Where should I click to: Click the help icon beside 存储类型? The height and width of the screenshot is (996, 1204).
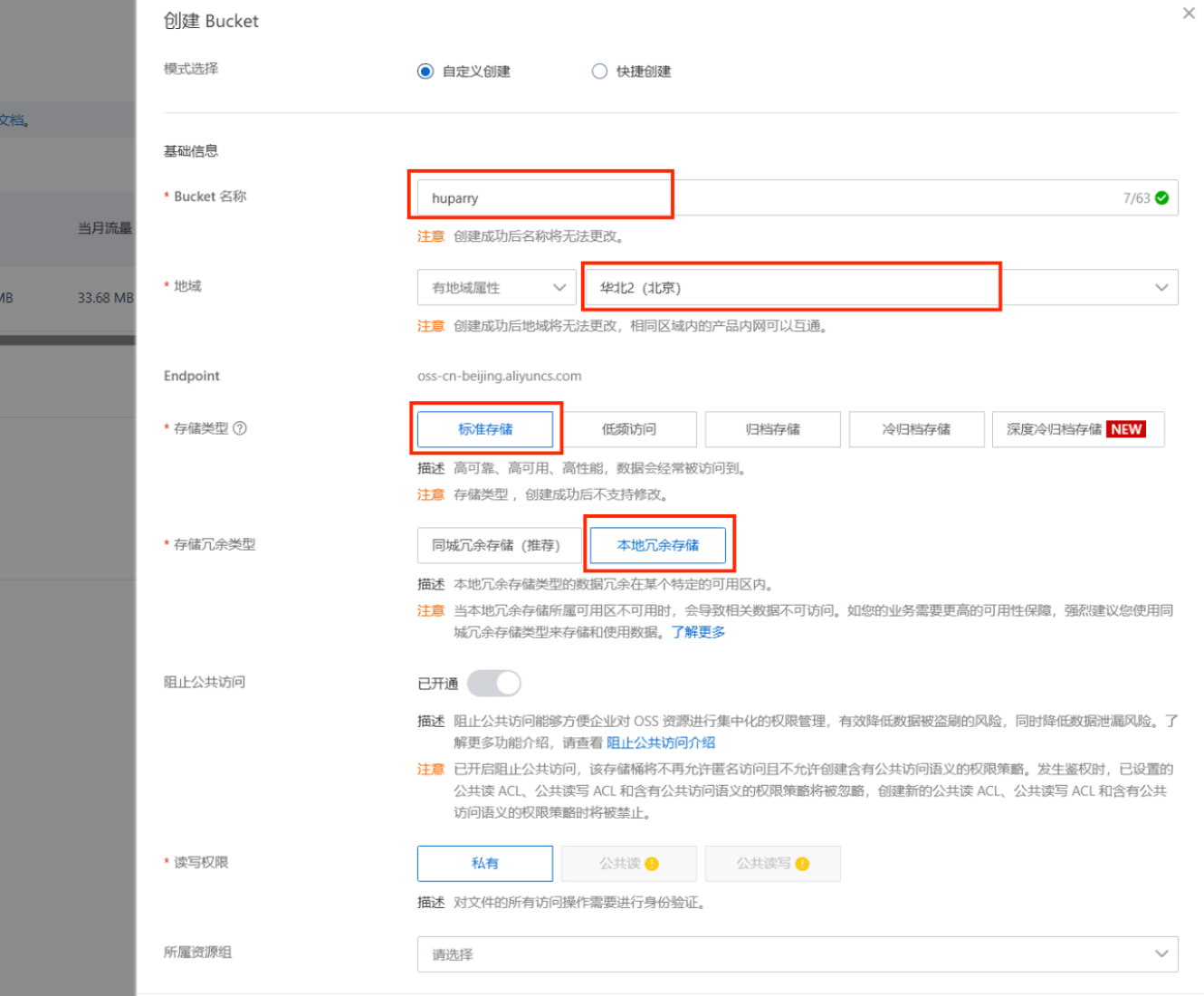pyautogui.click(x=240, y=428)
